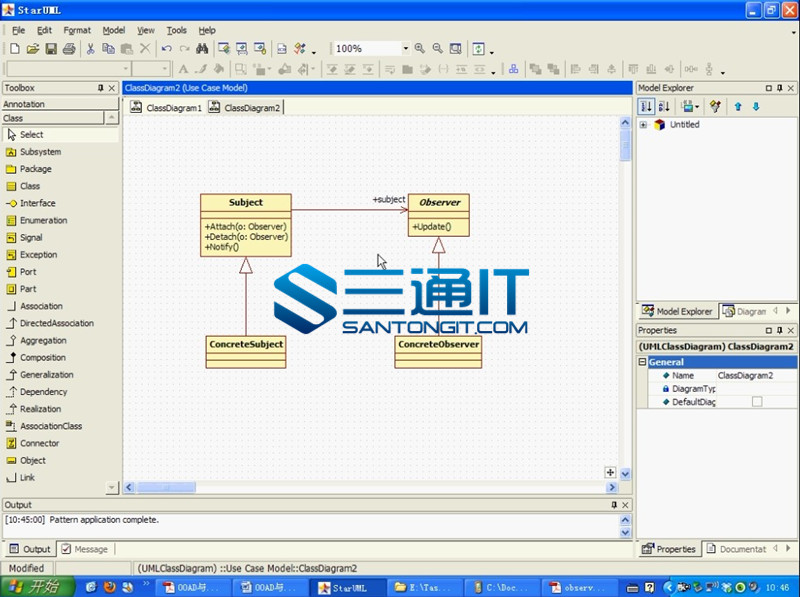Click the Name property value field
This screenshot has height=597, width=800.
pos(755,376)
